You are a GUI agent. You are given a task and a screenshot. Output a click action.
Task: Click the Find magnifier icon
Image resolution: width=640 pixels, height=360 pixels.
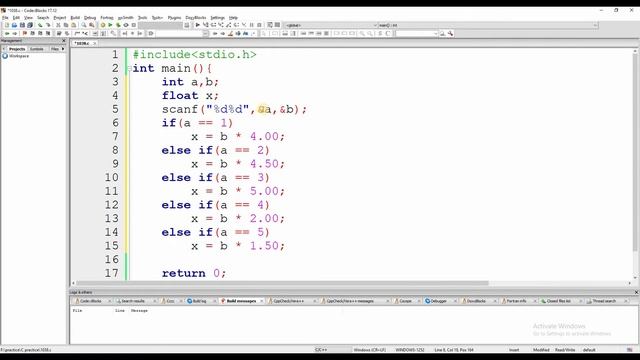[84, 25]
